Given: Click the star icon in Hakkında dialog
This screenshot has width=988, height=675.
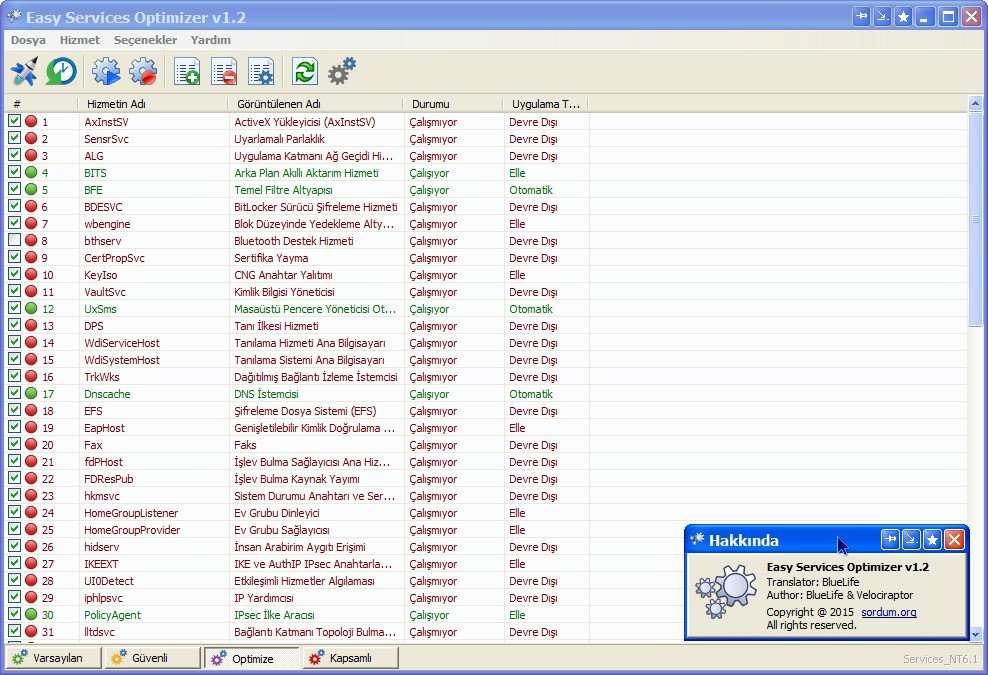Looking at the screenshot, I should (932, 539).
